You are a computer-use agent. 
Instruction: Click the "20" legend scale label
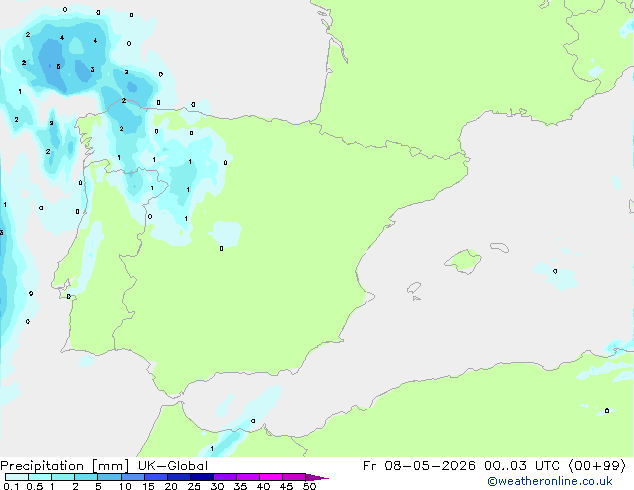[171, 486]
